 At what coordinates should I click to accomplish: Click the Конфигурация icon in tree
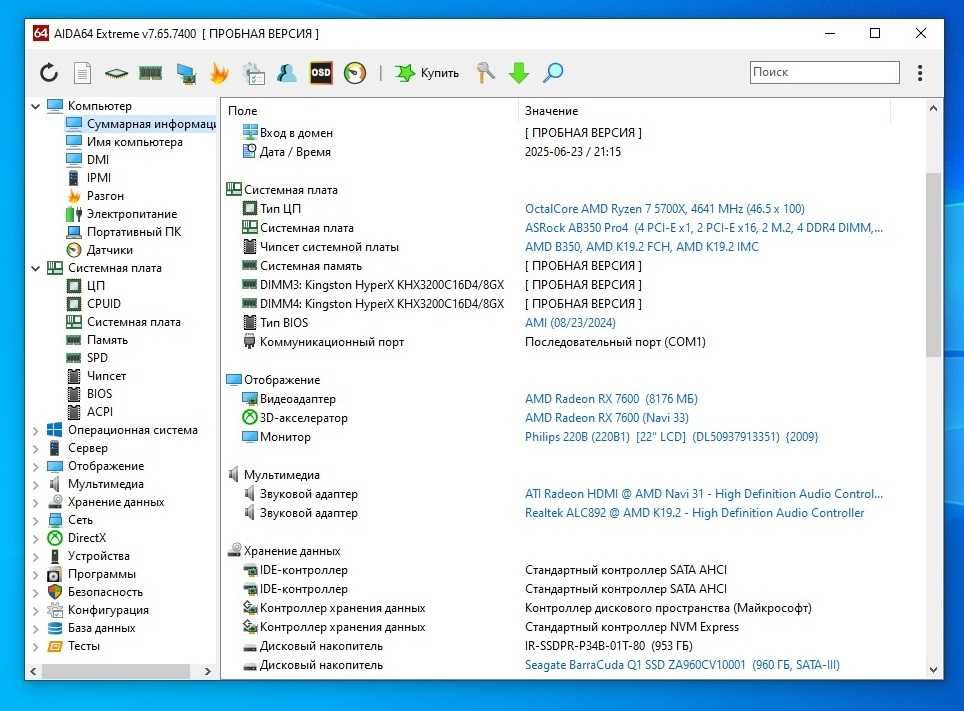pyautogui.click(x=55, y=610)
